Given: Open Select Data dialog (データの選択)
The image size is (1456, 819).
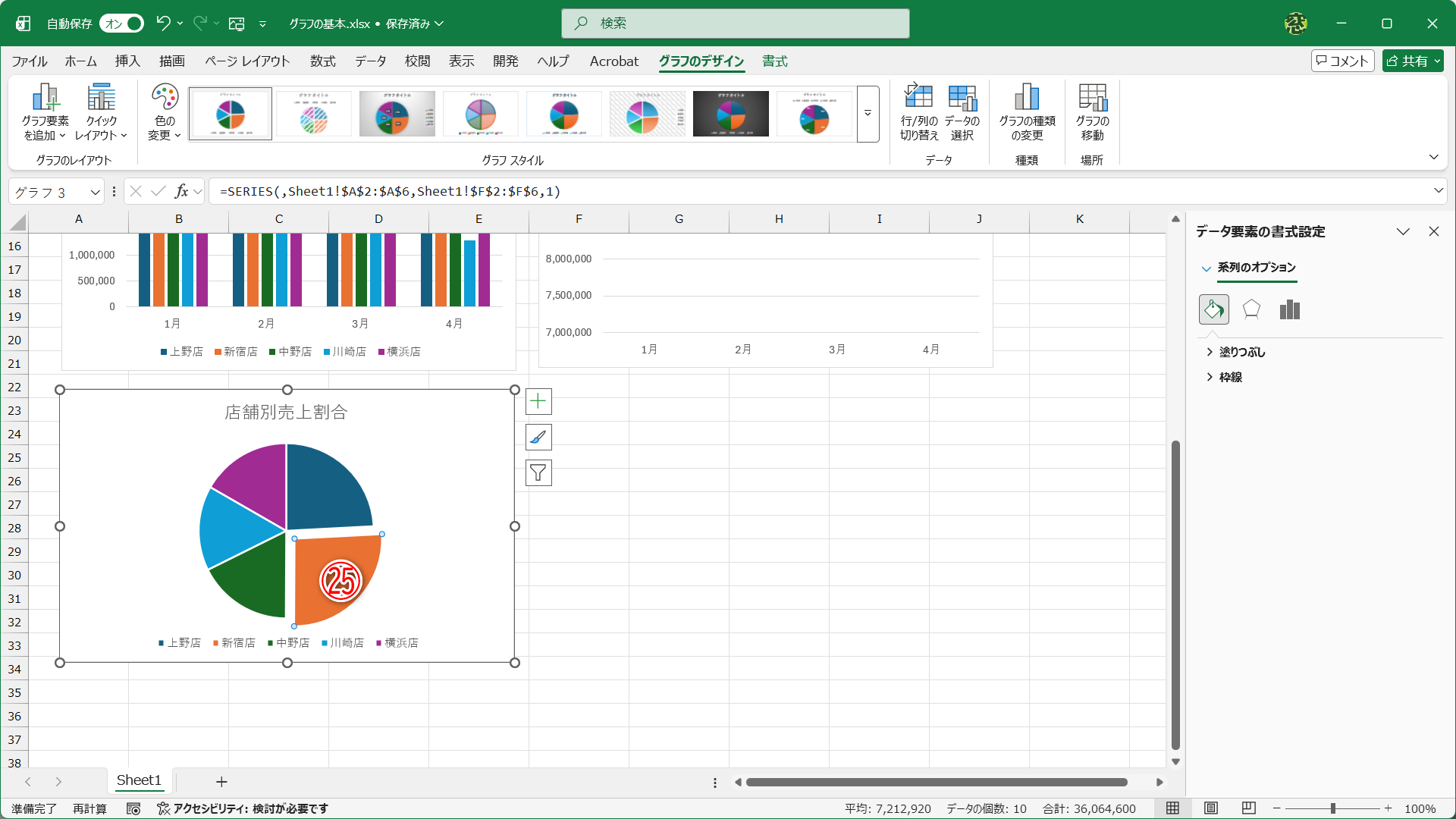Looking at the screenshot, I should coord(962,99).
